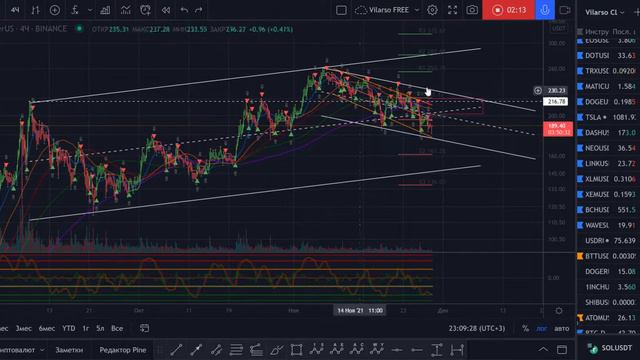
Task: Set the date range to 5л
Action: coord(100,328)
